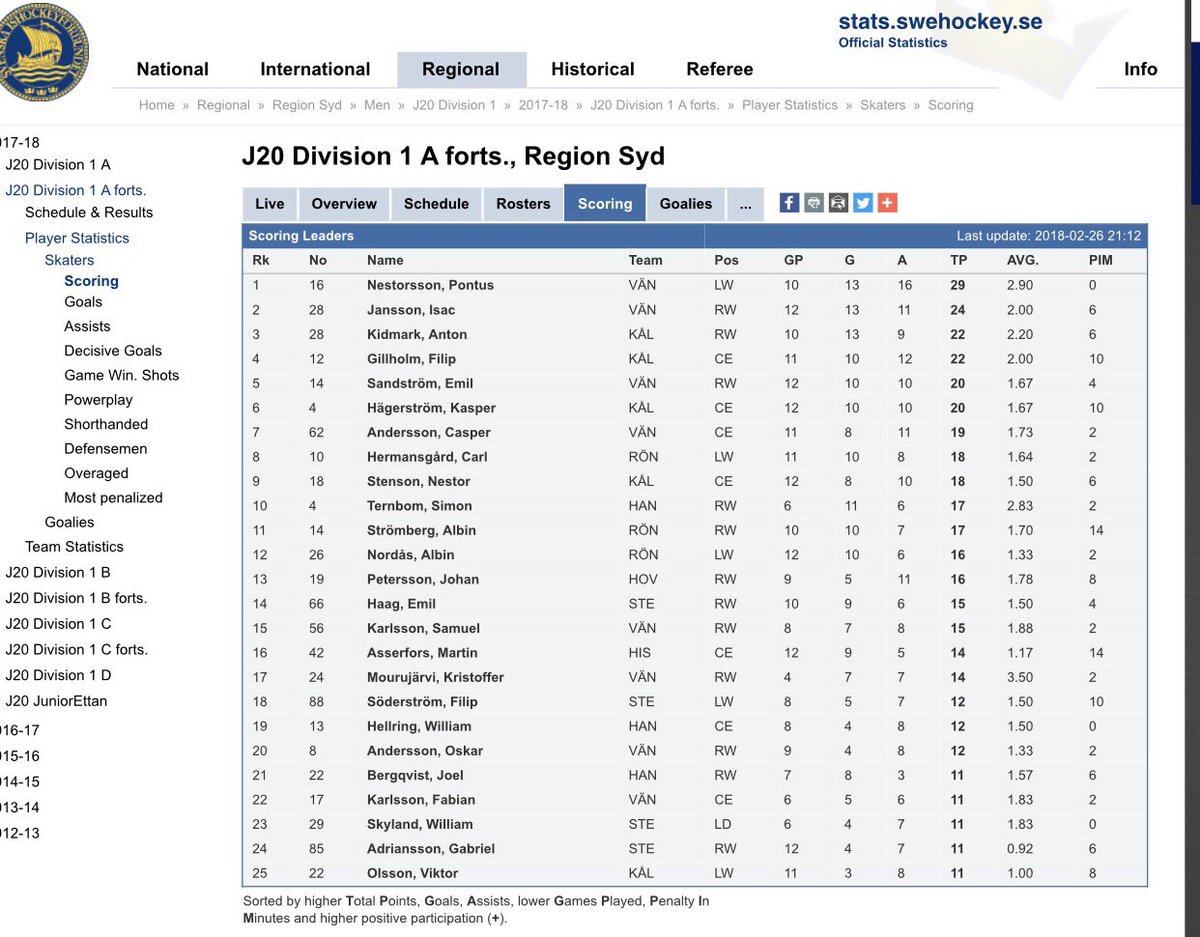Click the email envelope share icon

(x=838, y=203)
